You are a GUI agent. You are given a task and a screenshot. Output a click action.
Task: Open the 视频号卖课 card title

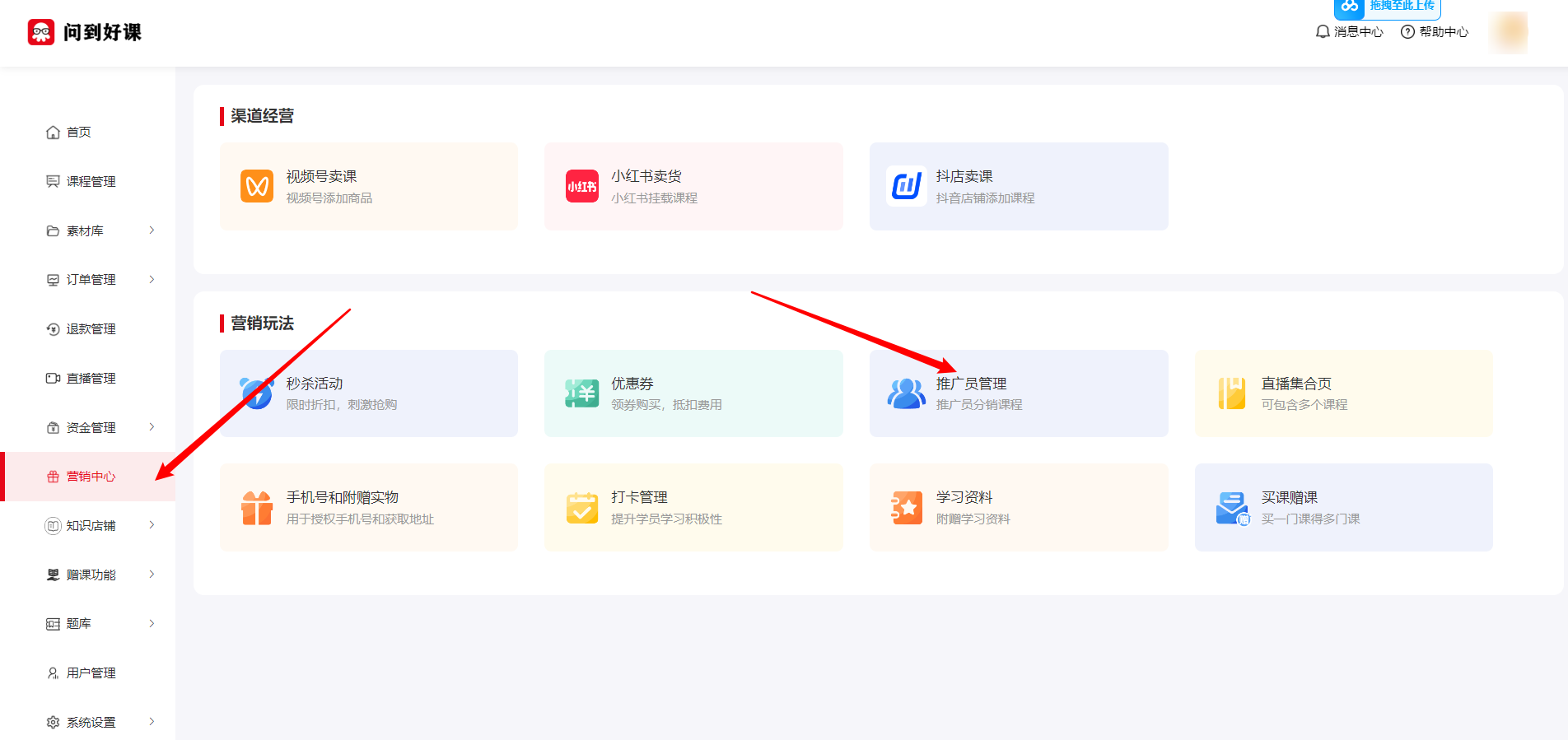click(x=321, y=176)
